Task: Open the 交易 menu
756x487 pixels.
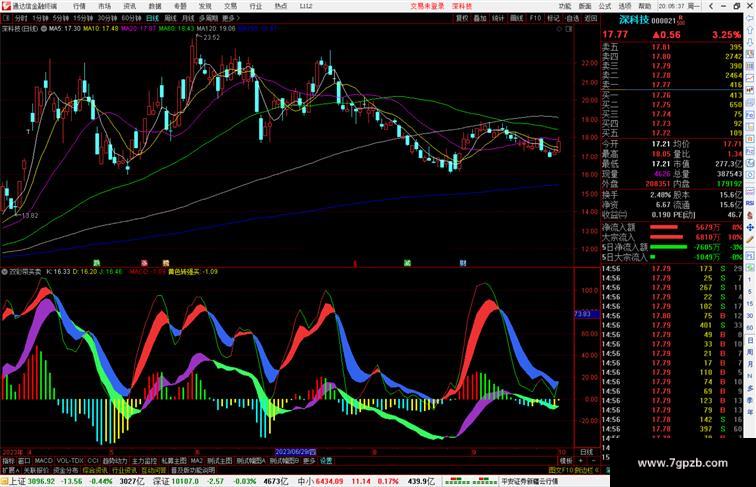Action: click(x=230, y=6)
